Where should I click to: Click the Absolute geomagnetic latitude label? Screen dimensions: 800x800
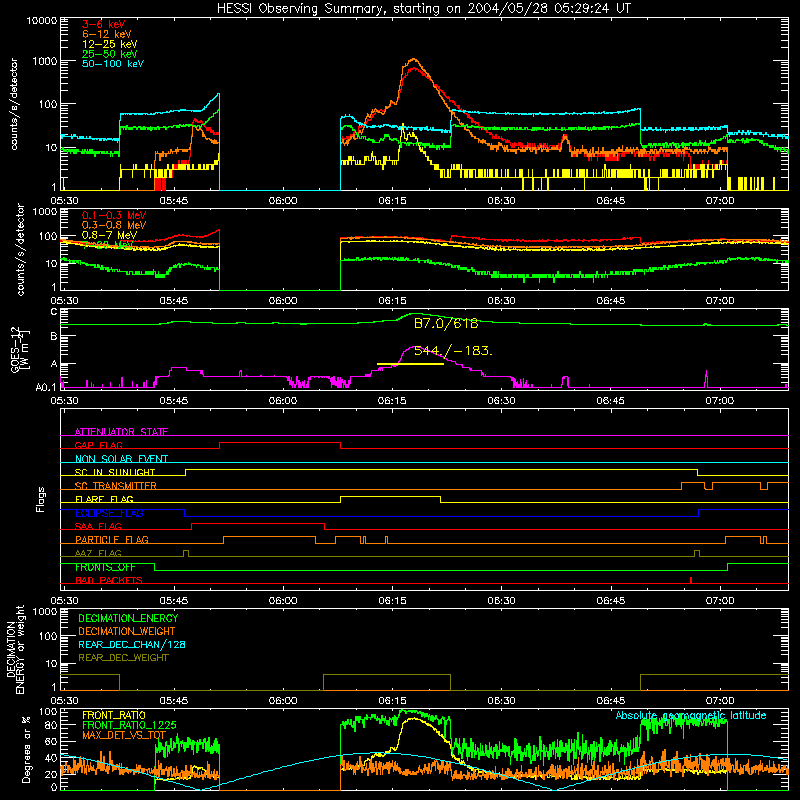coord(691,715)
